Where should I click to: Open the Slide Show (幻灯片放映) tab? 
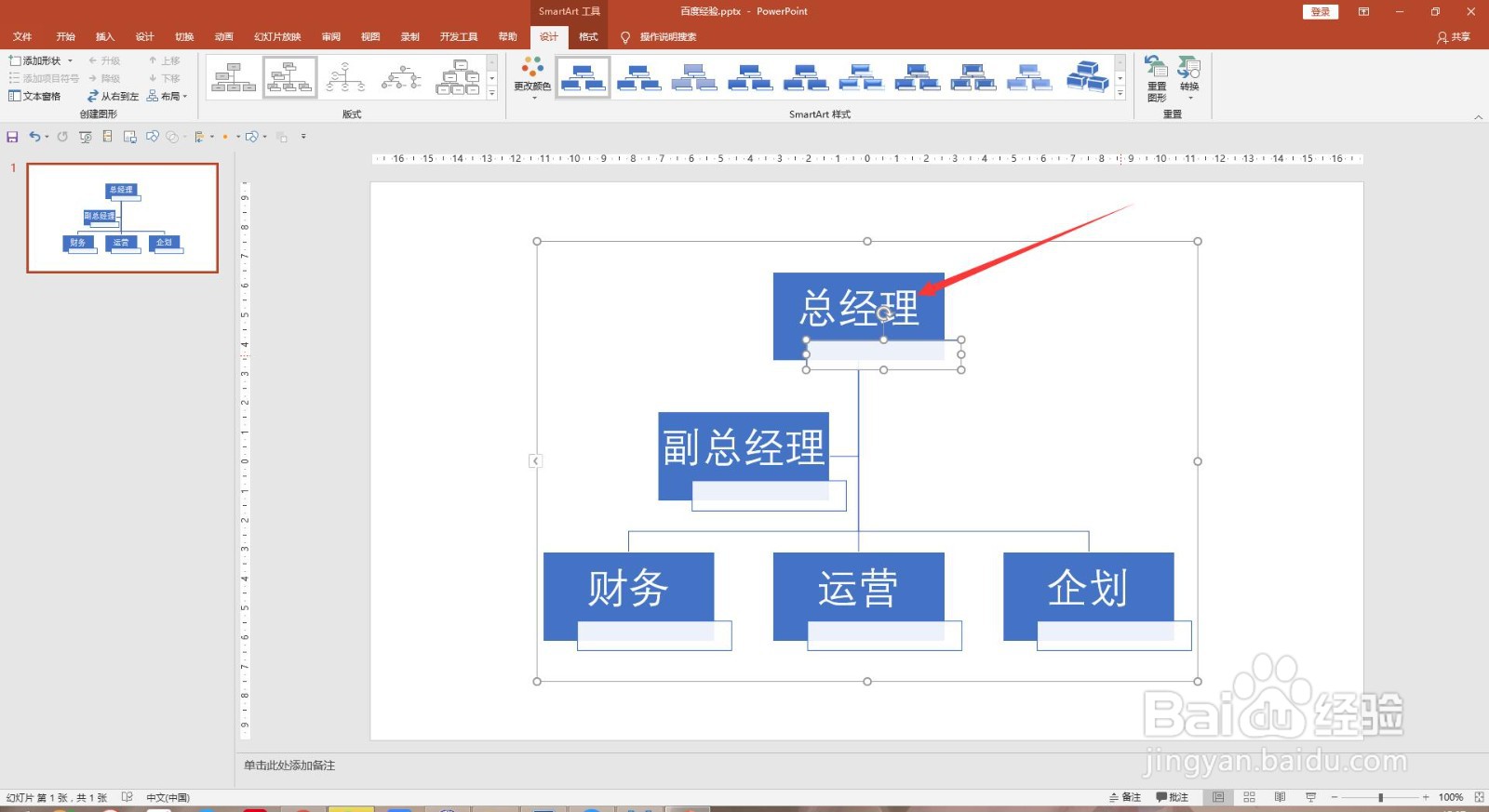(x=277, y=36)
